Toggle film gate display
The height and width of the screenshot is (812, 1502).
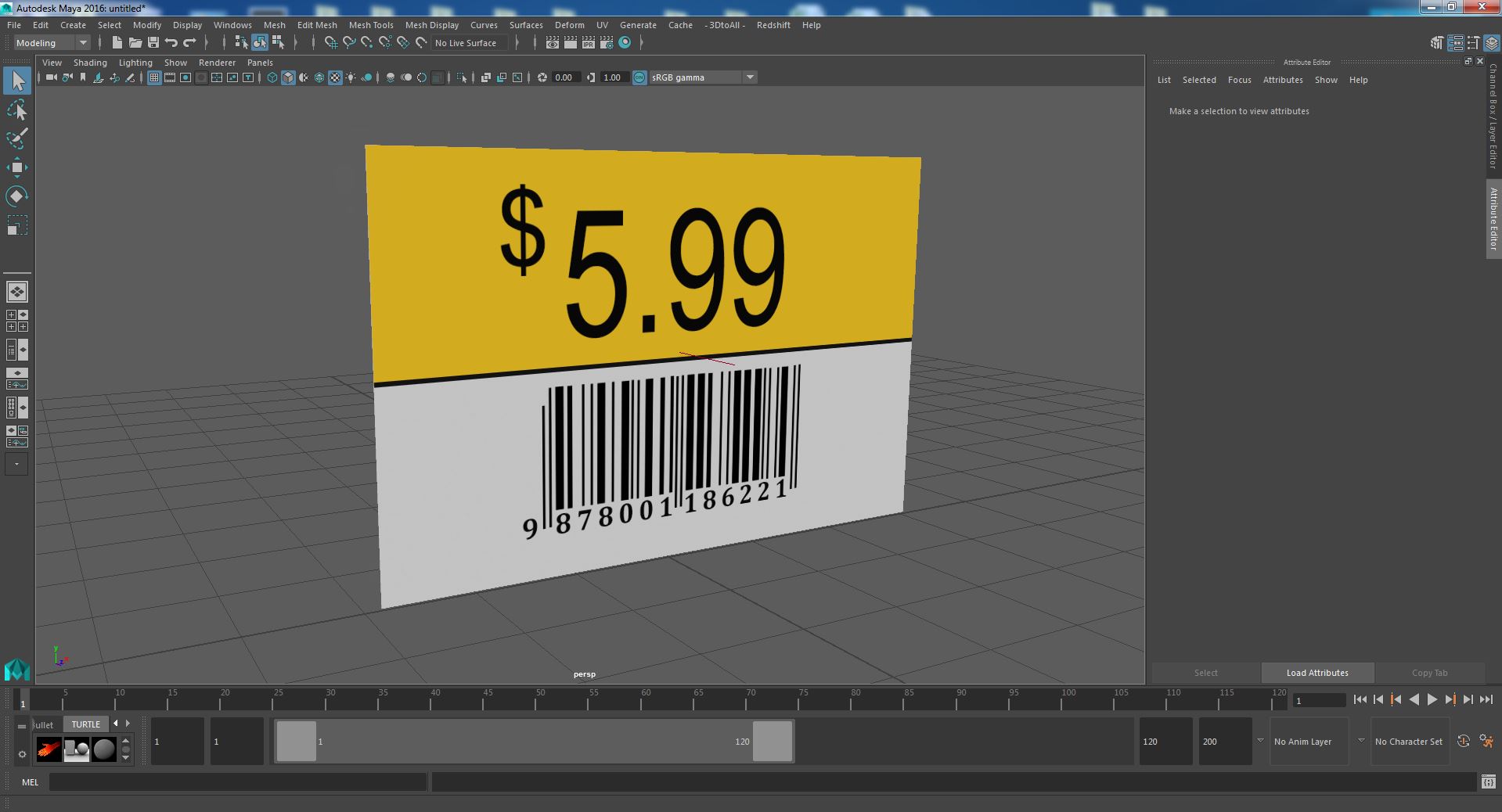pyautogui.click(x=169, y=77)
